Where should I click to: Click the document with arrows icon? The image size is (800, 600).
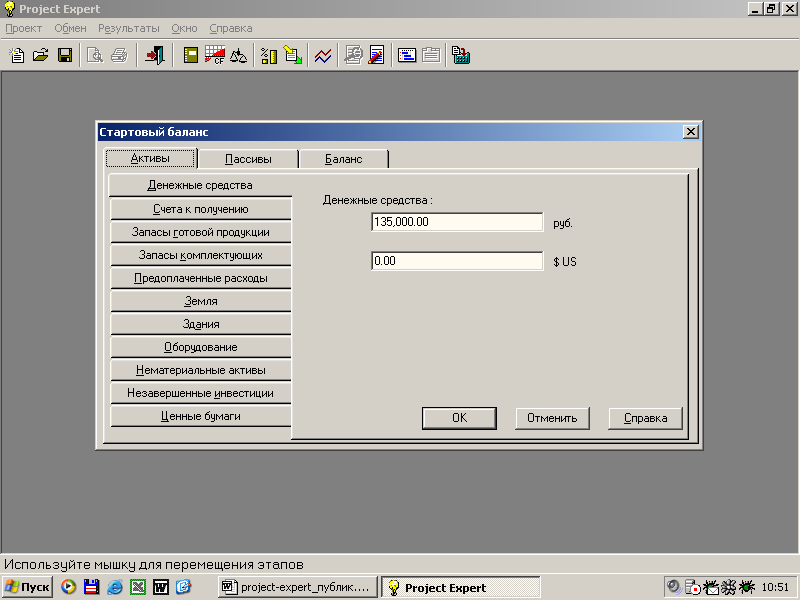tap(293, 55)
